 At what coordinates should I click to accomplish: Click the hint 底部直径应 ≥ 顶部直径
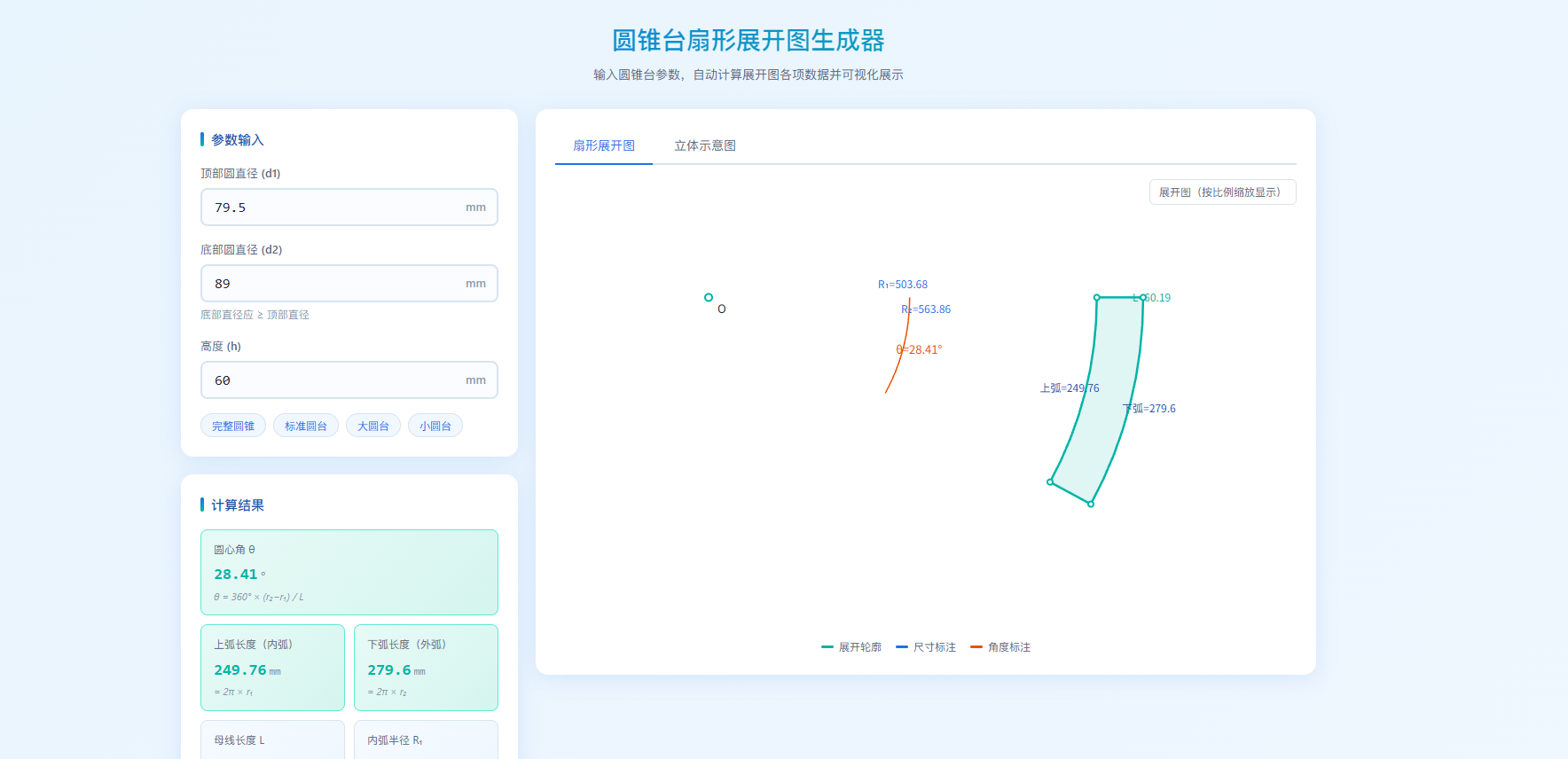[x=255, y=315]
